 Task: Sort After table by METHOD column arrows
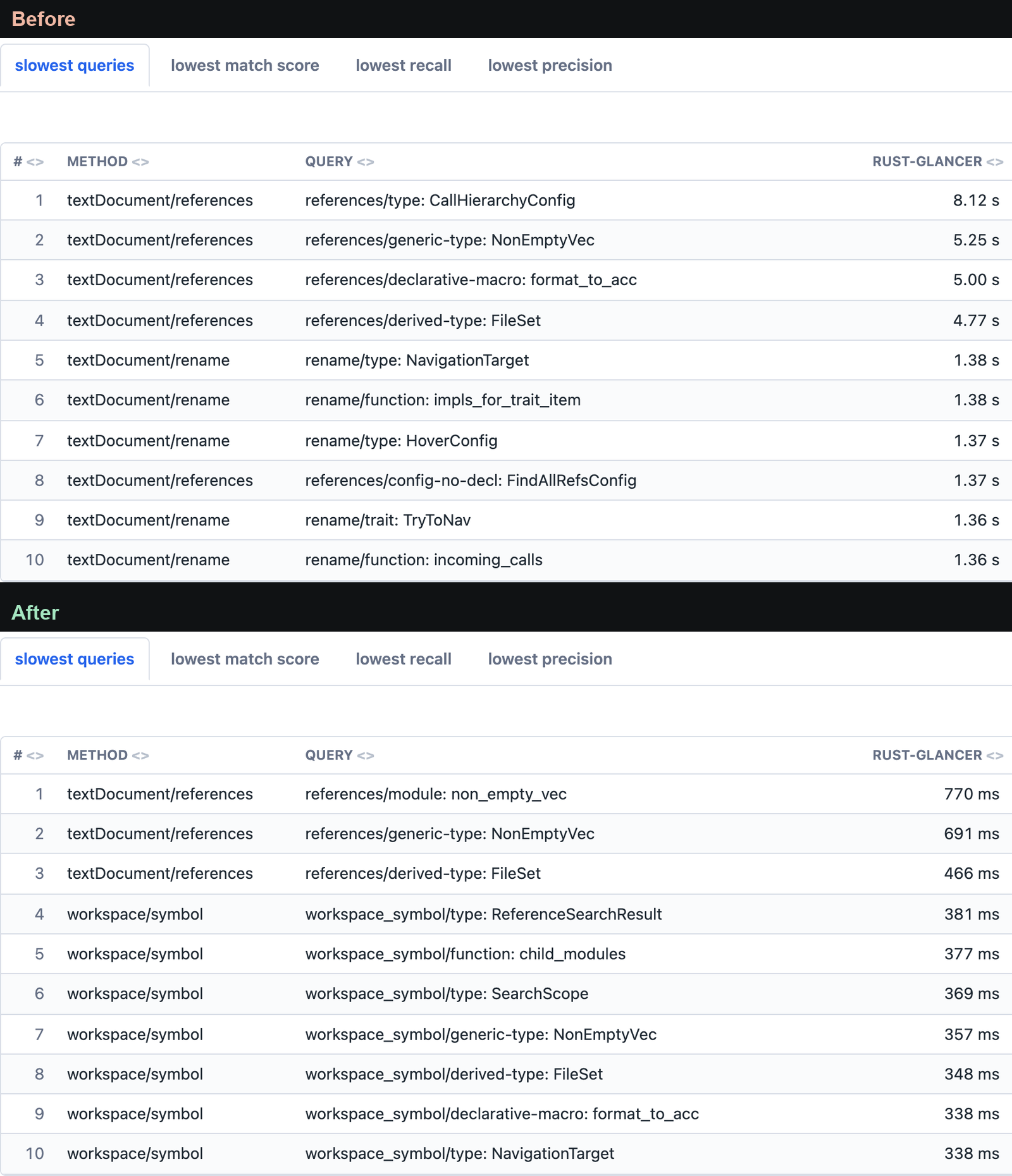(140, 756)
